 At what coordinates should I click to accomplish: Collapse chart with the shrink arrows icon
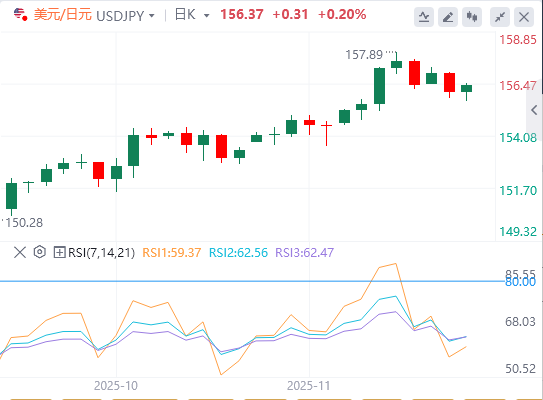[500, 17]
